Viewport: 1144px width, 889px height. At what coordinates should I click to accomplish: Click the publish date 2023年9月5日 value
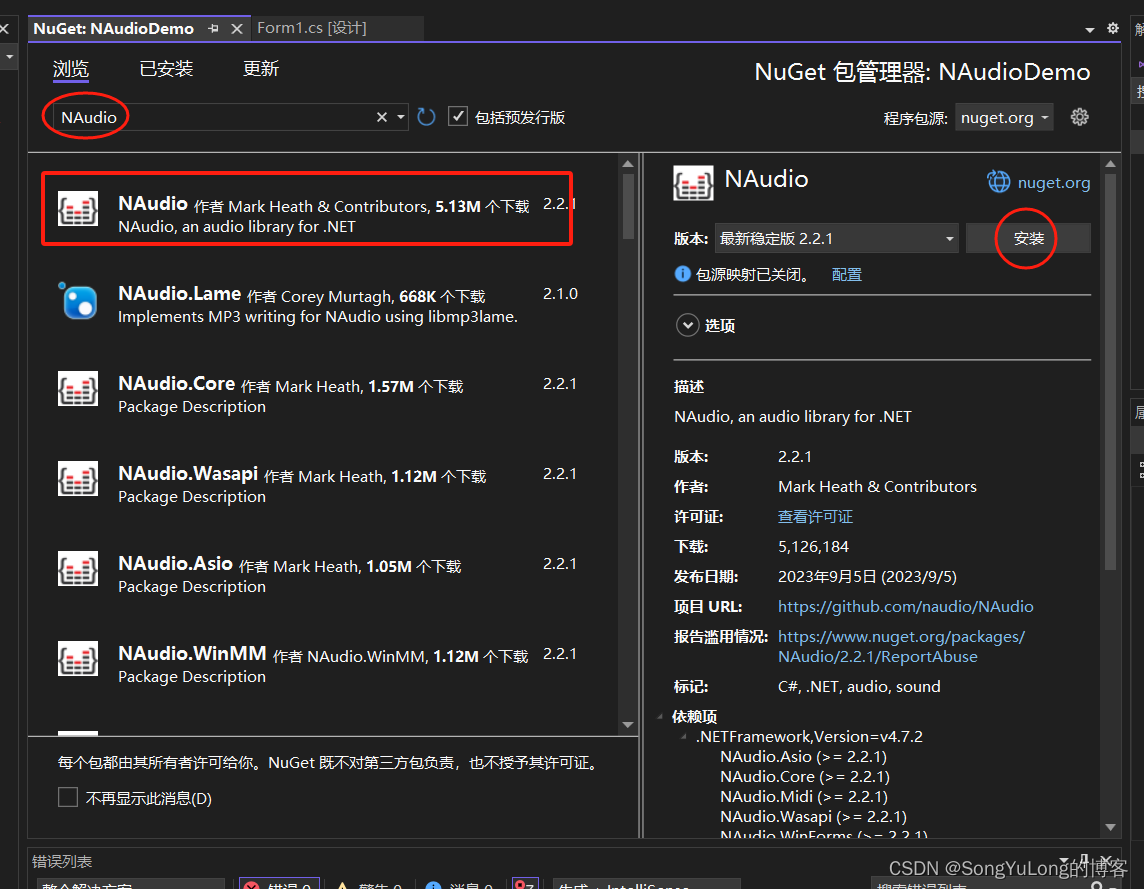point(867,577)
